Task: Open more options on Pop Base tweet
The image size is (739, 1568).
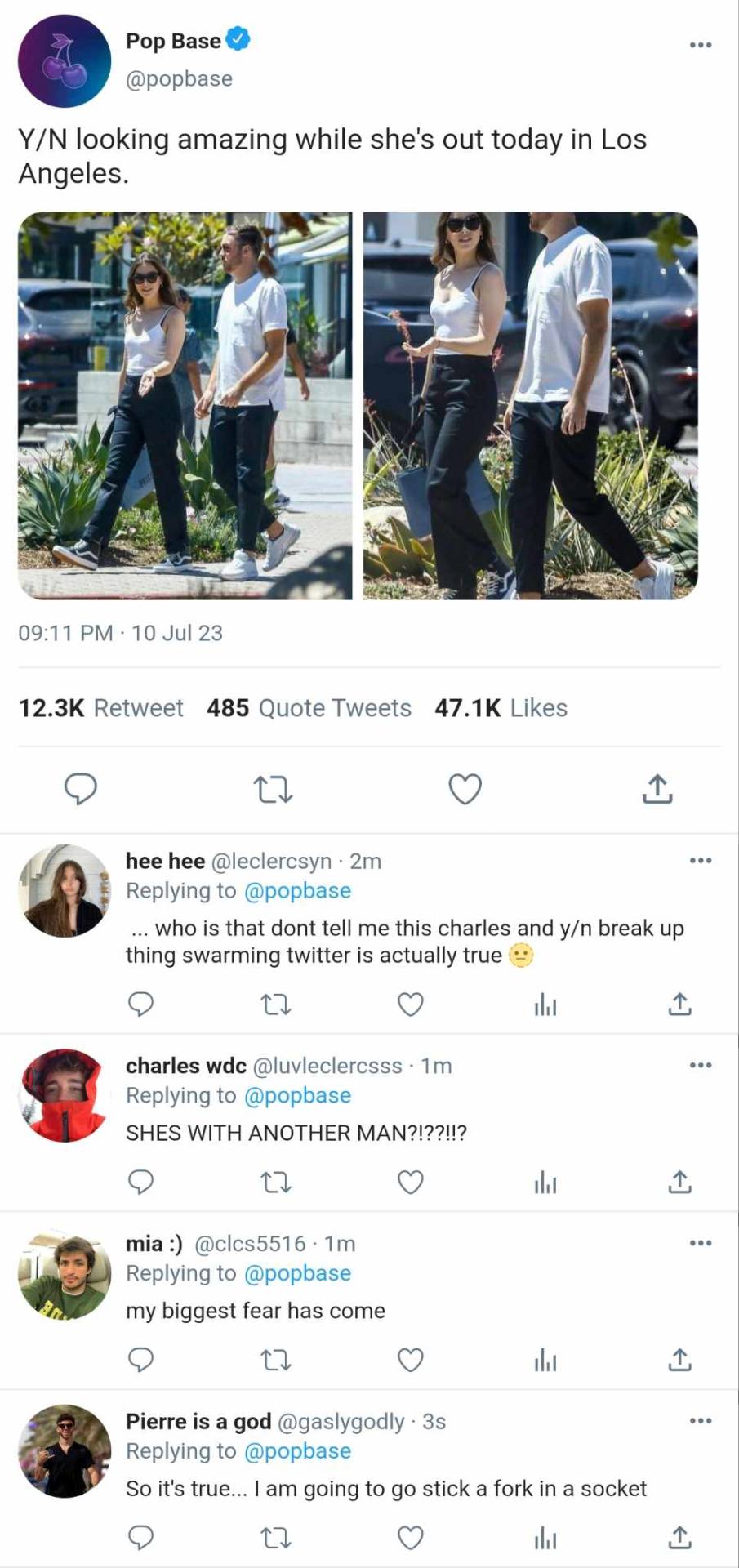Action: pos(700,45)
